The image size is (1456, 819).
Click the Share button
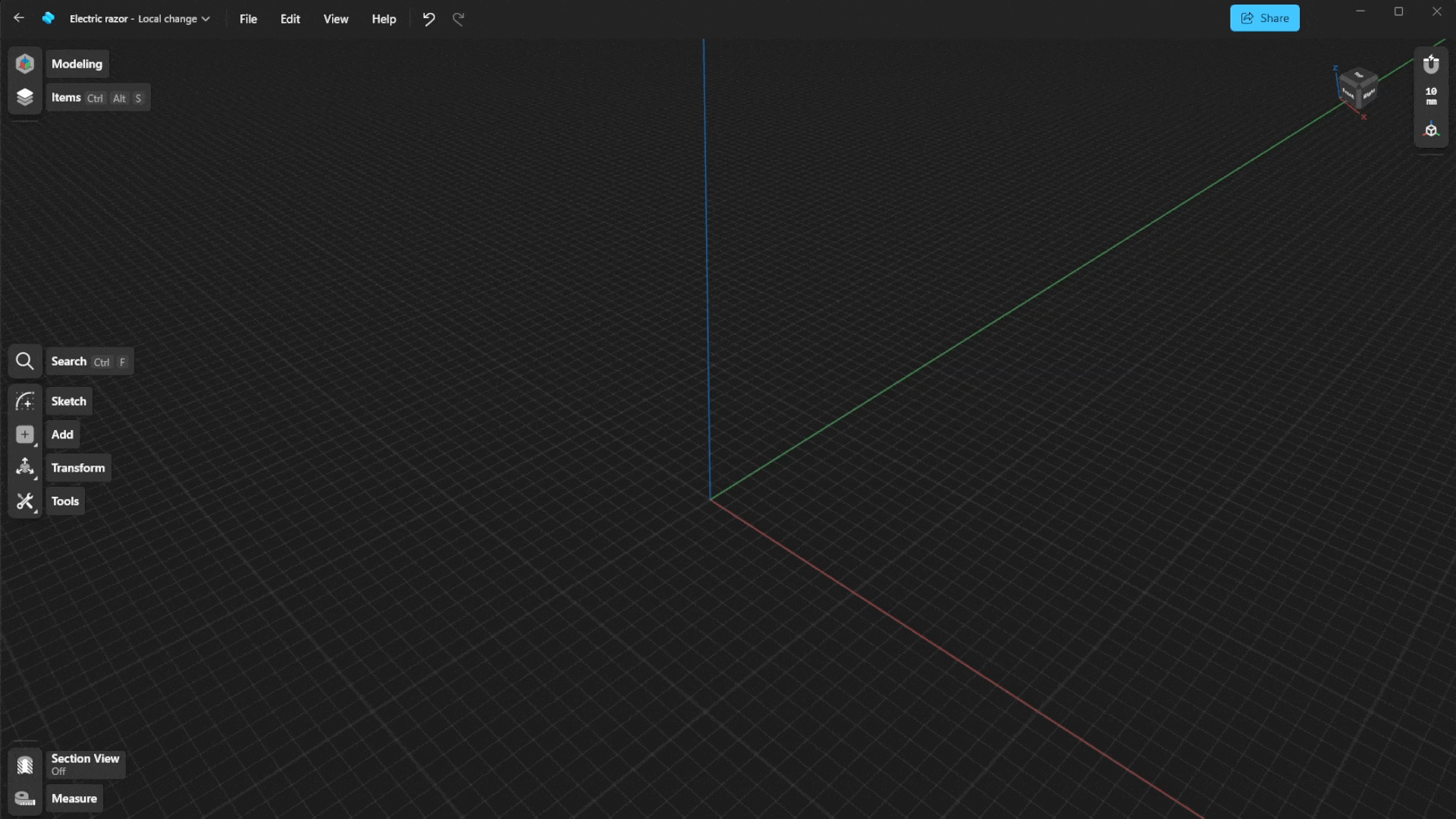pos(1264,17)
